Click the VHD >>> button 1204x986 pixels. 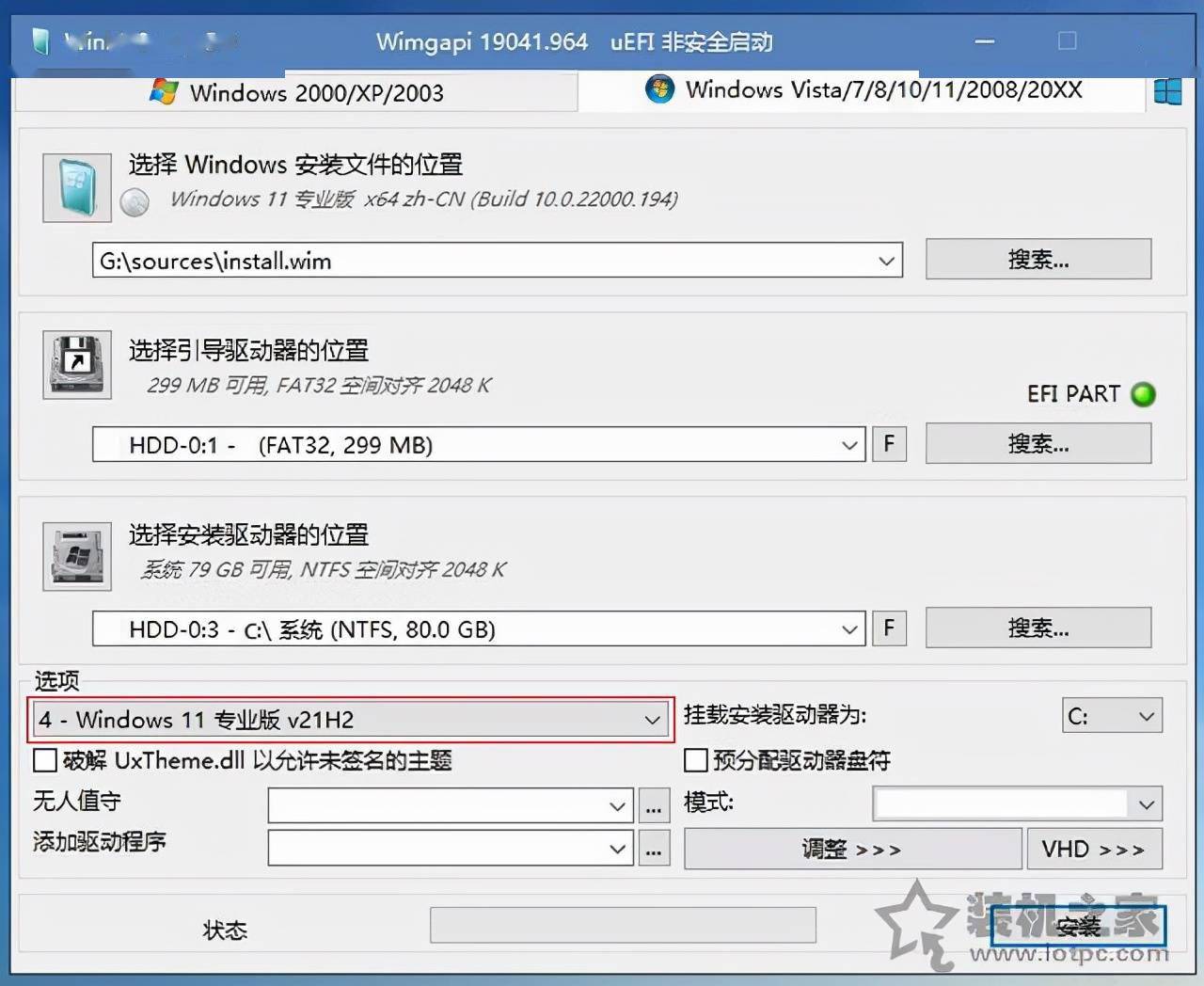click(1095, 849)
